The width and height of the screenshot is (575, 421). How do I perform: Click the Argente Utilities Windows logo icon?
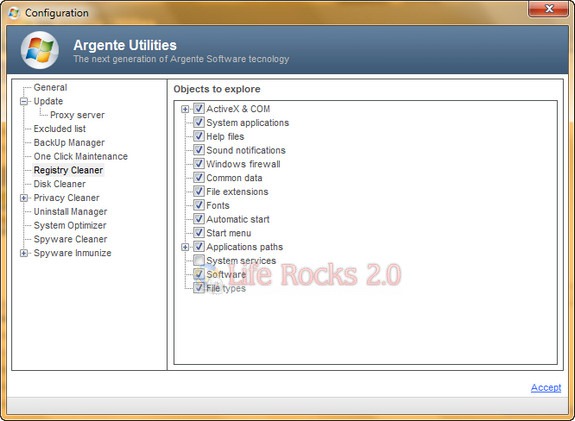(40, 50)
